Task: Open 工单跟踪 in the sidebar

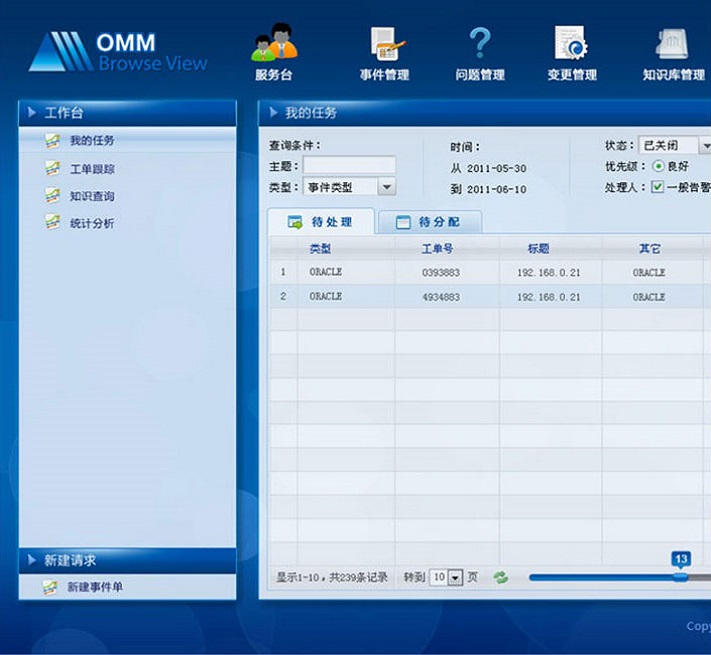Action: (x=91, y=169)
